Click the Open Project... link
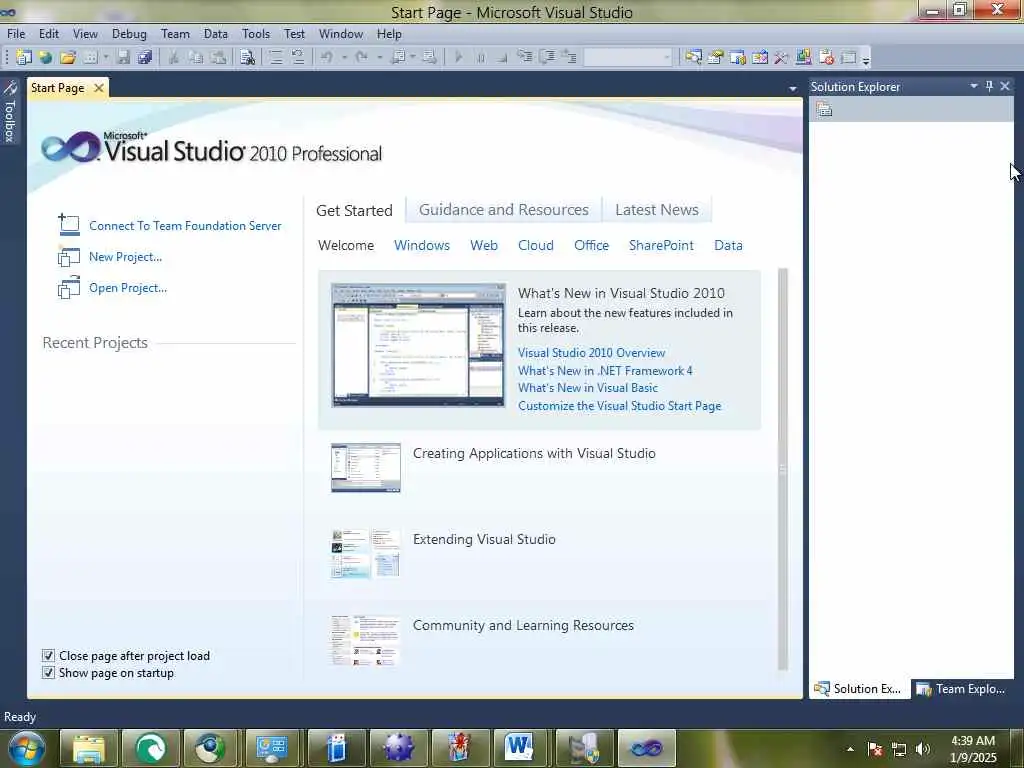Image resolution: width=1024 pixels, height=768 pixels. (x=128, y=288)
